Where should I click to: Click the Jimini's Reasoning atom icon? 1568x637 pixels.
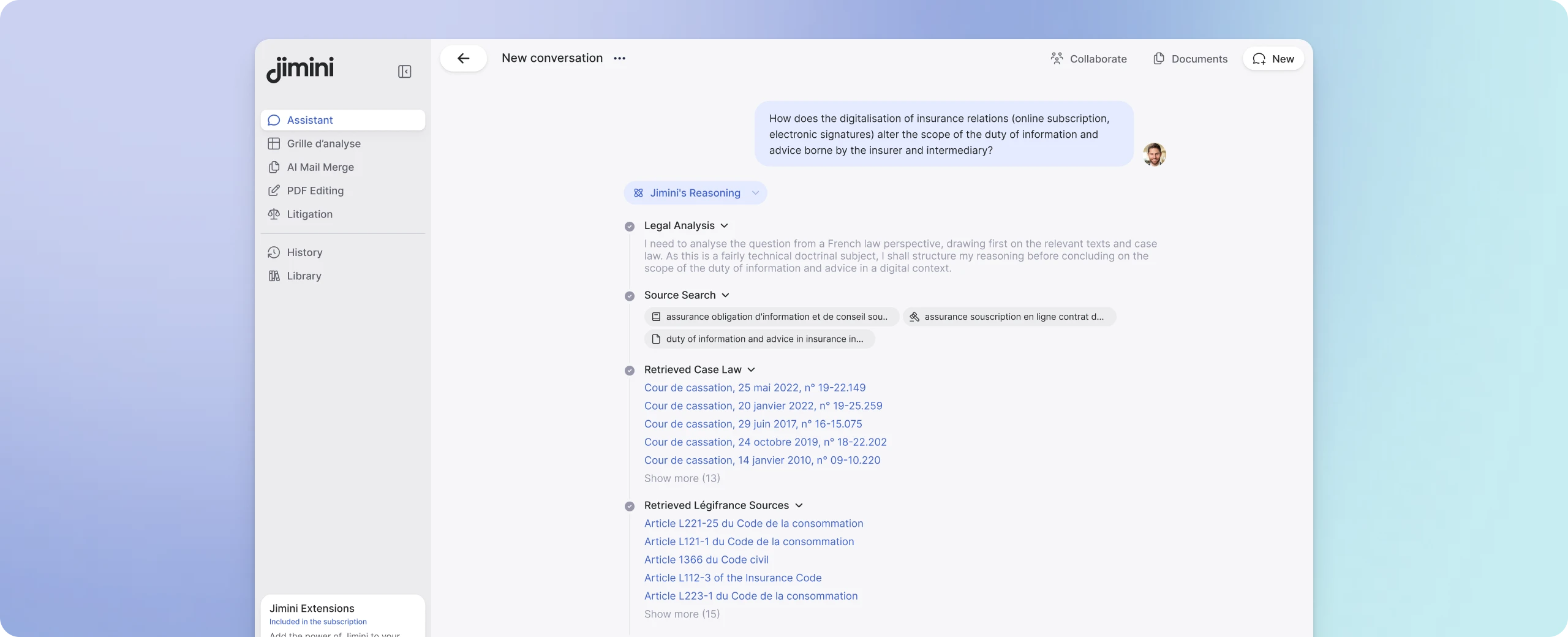tap(638, 193)
